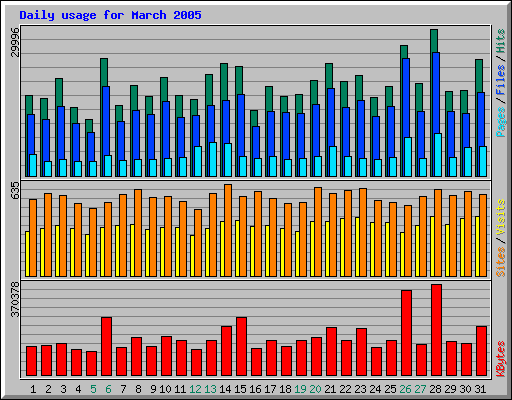Click the blue Files bar for day 6

[106, 121]
